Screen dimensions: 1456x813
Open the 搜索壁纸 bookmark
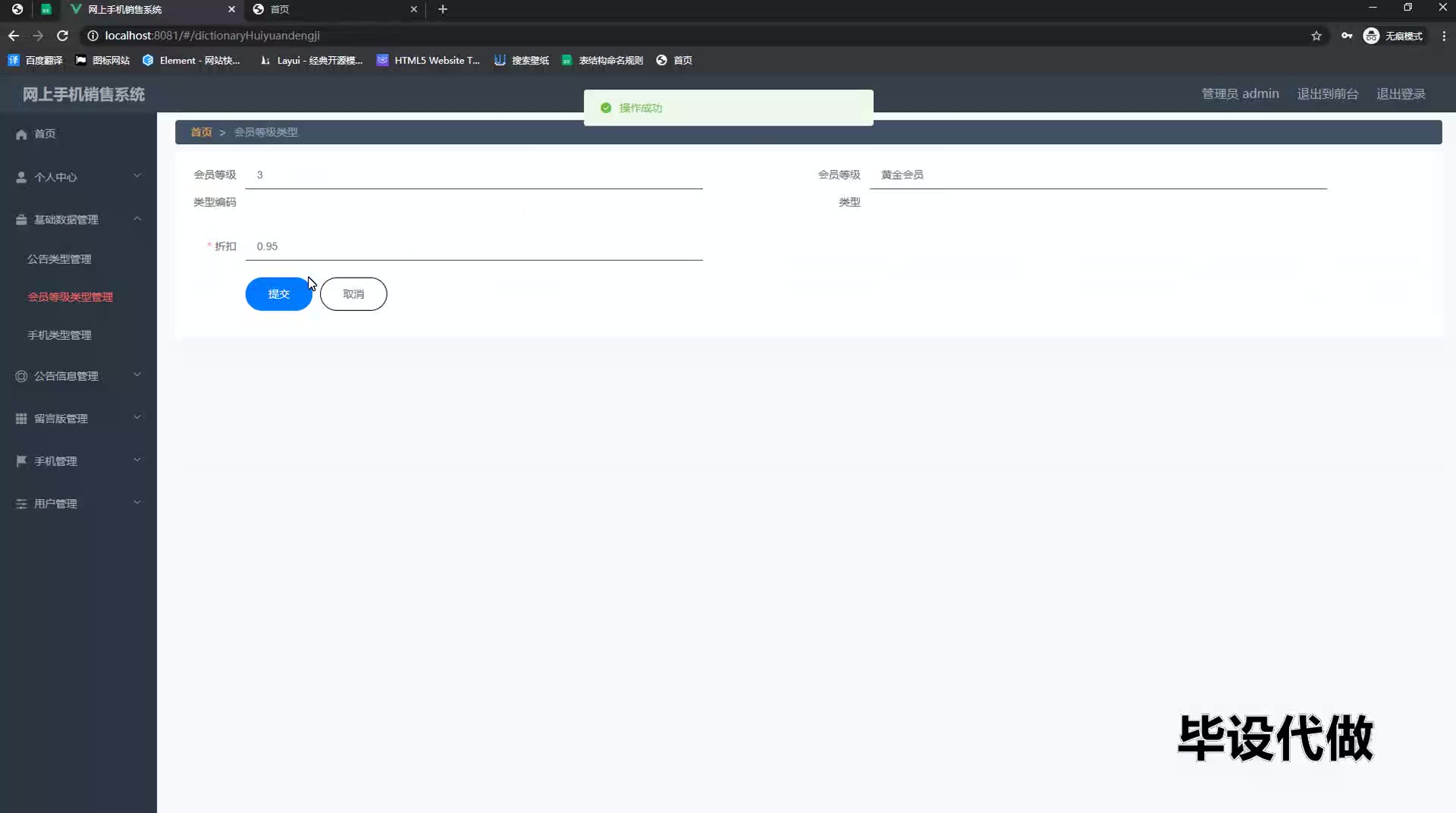pyautogui.click(x=522, y=60)
